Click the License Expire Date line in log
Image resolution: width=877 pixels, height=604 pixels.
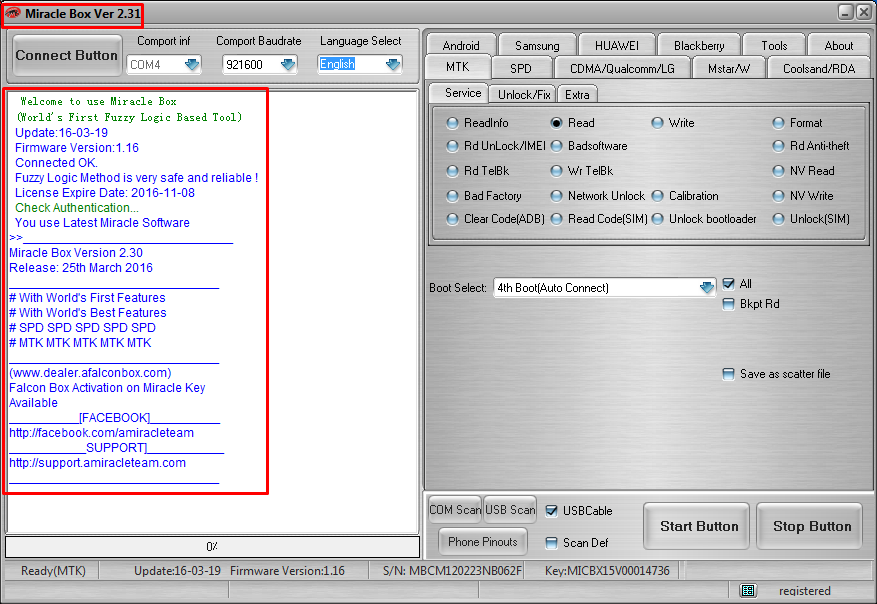point(105,193)
